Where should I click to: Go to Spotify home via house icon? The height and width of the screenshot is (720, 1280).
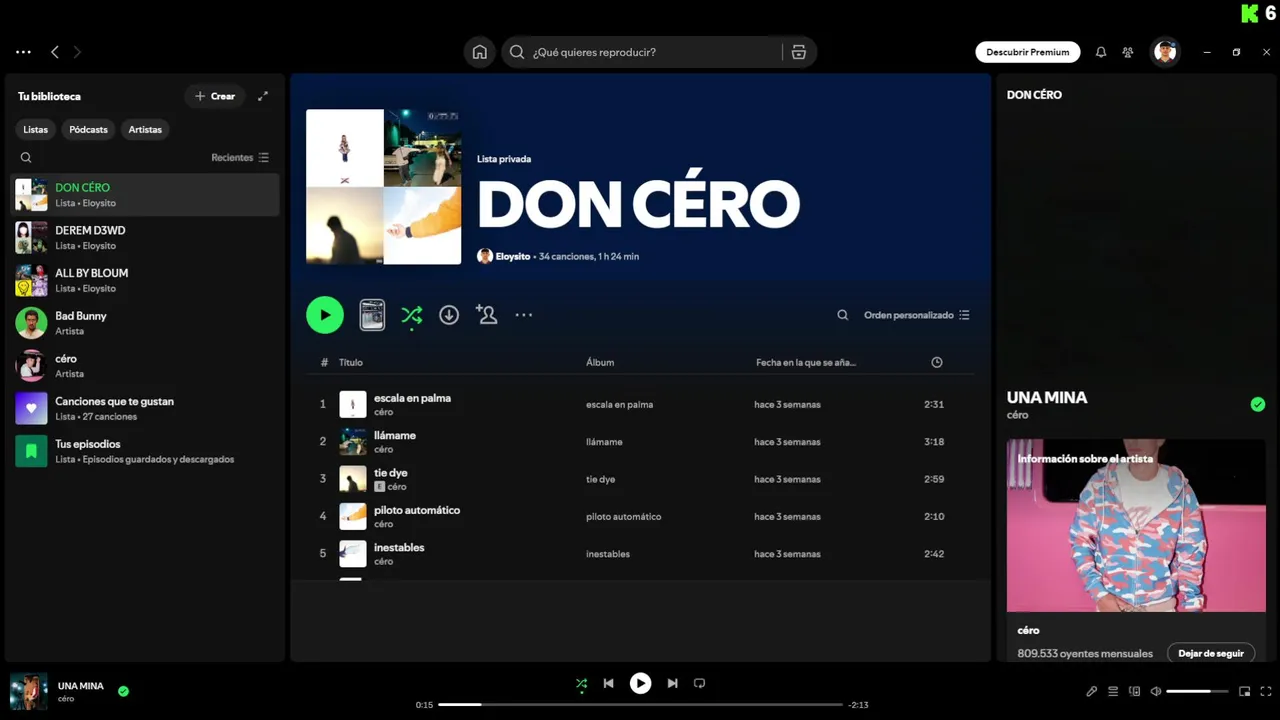point(480,52)
